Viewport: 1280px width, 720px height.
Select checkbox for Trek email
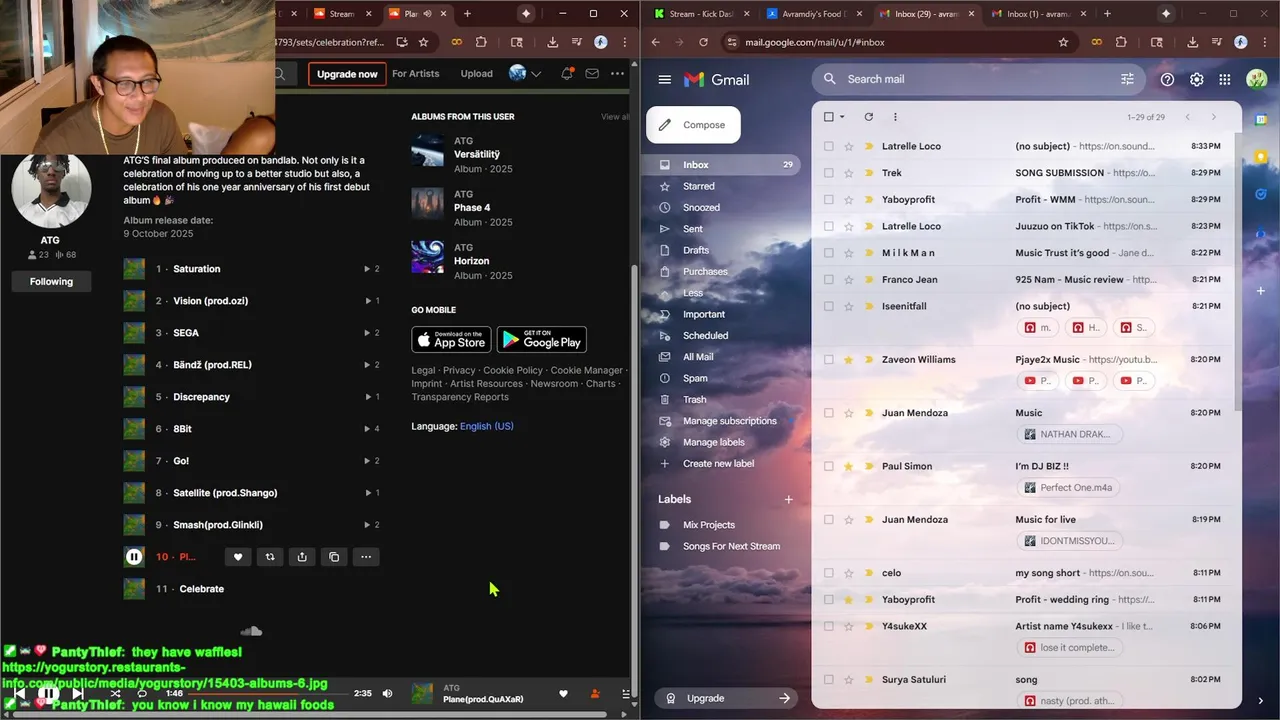coord(828,173)
